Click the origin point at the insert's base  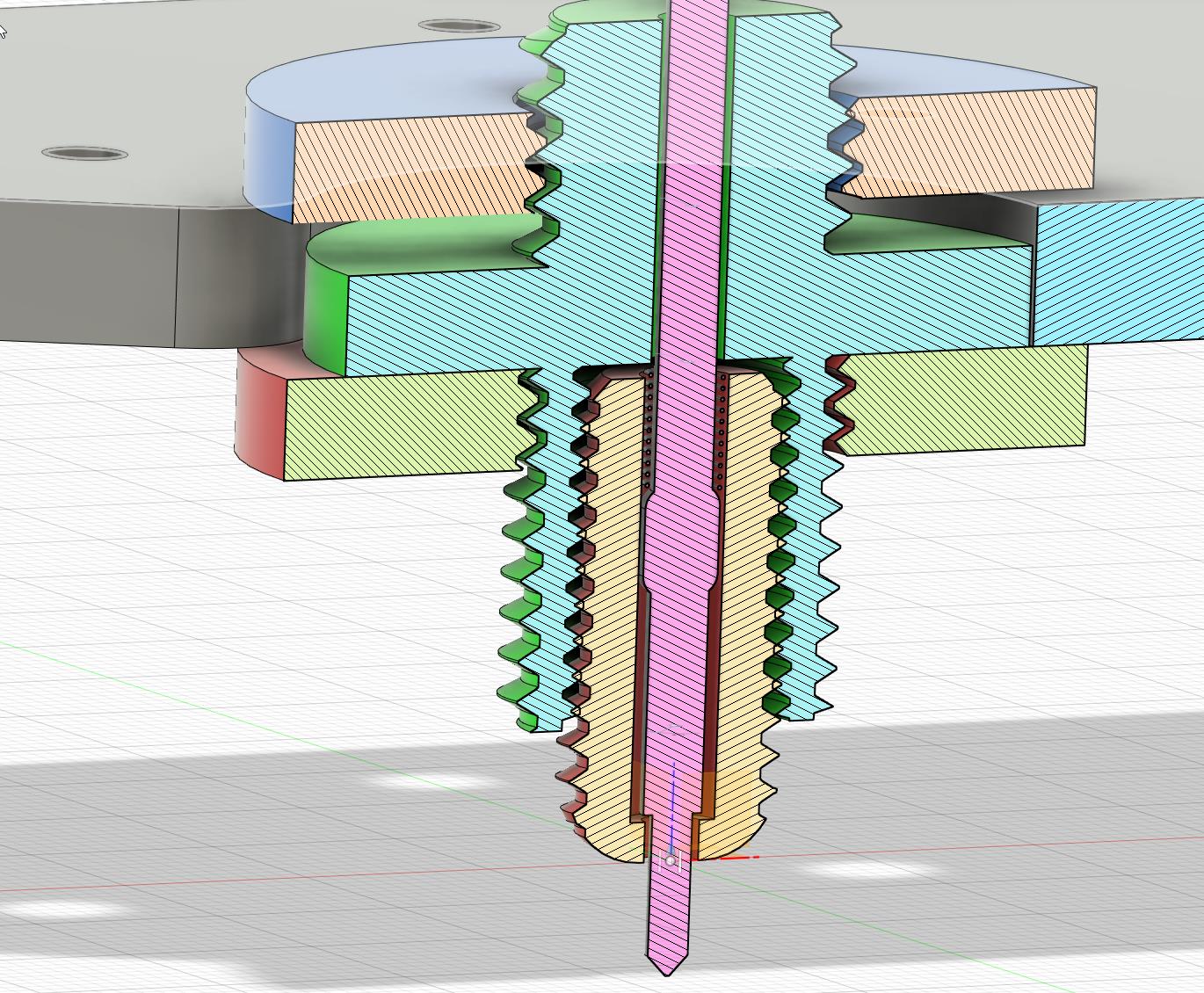[x=671, y=860]
